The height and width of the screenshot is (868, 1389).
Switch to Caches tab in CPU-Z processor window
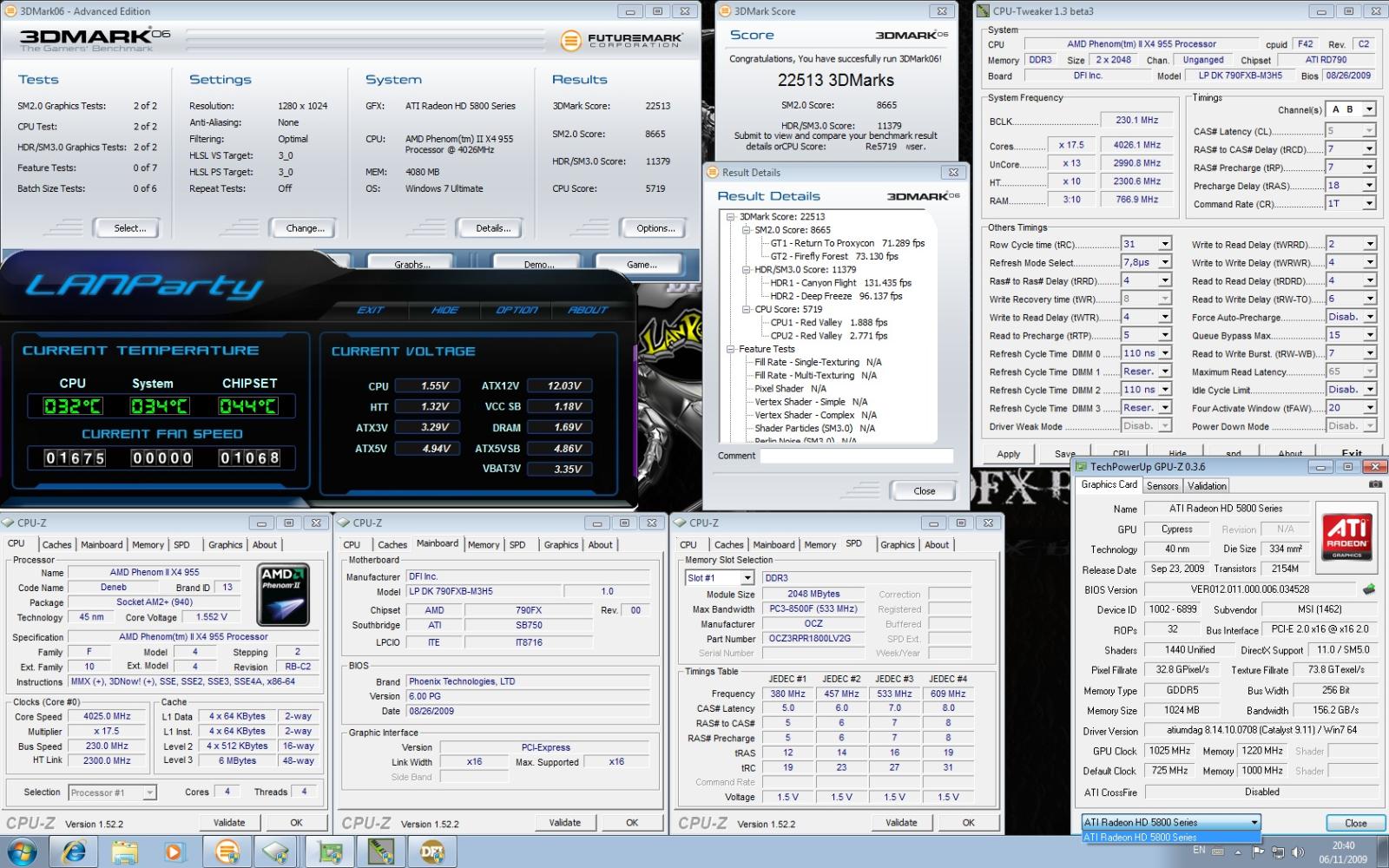click(x=56, y=545)
